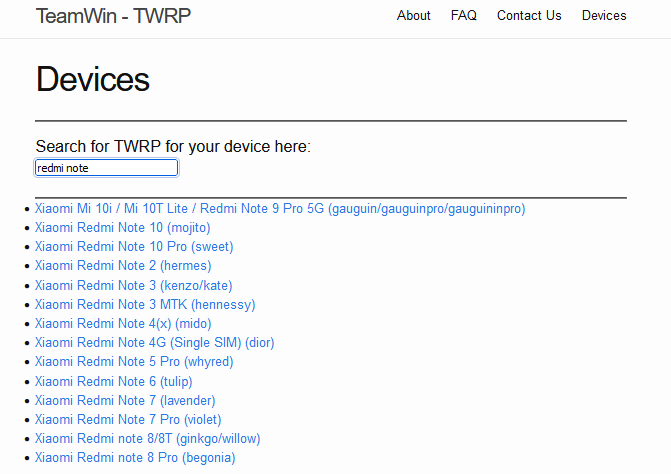Choose Xiaomi Redmi Note 6 (tulip)
This screenshot has height=474, width=671.
tap(113, 381)
